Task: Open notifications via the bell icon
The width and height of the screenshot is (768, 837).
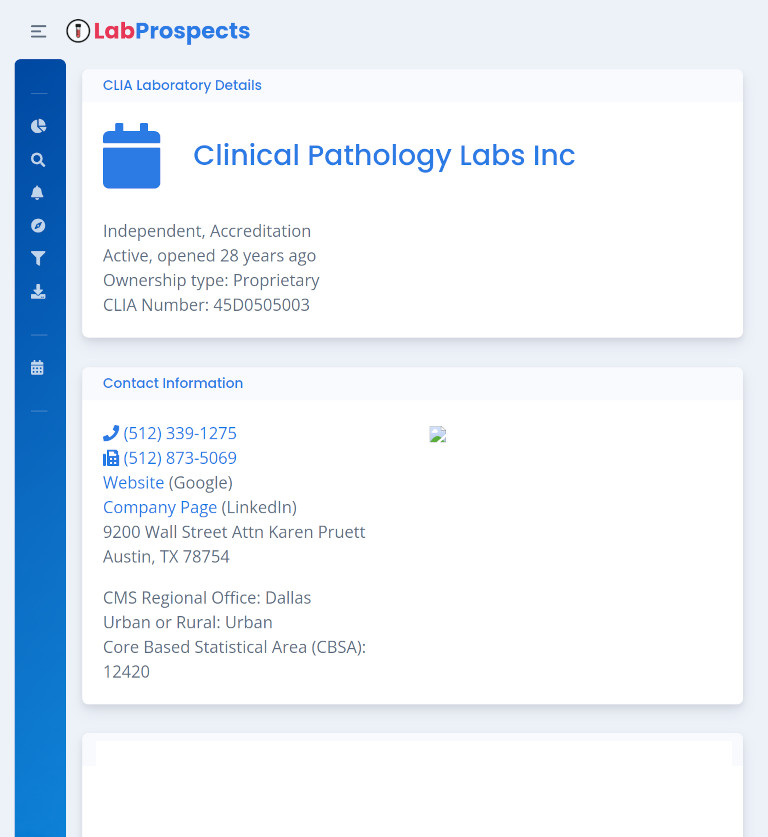Action: [x=38, y=192]
